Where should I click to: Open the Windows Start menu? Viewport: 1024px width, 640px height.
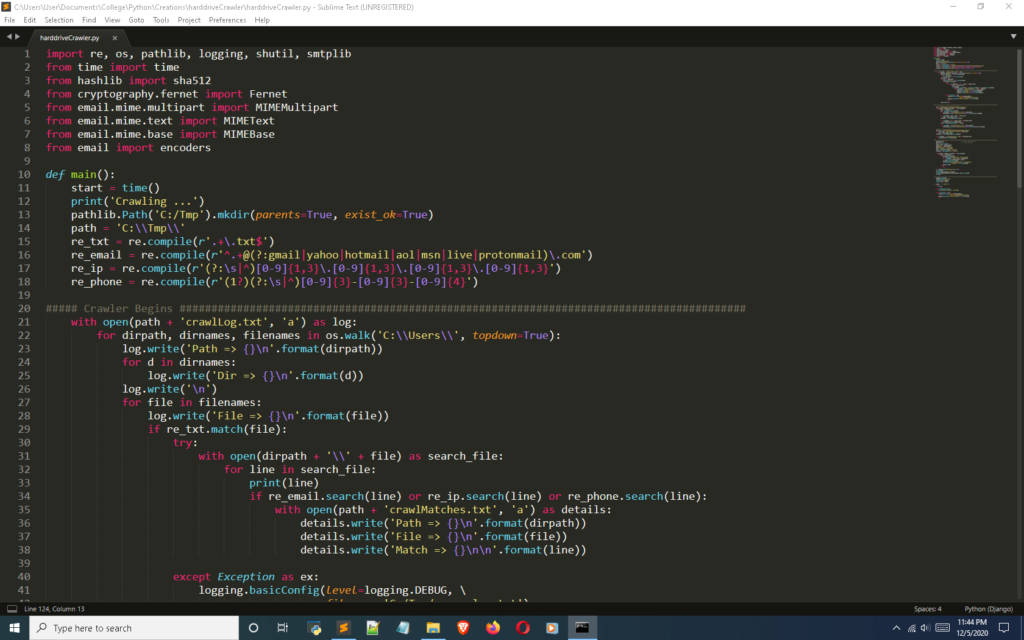(x=14, y=628)
